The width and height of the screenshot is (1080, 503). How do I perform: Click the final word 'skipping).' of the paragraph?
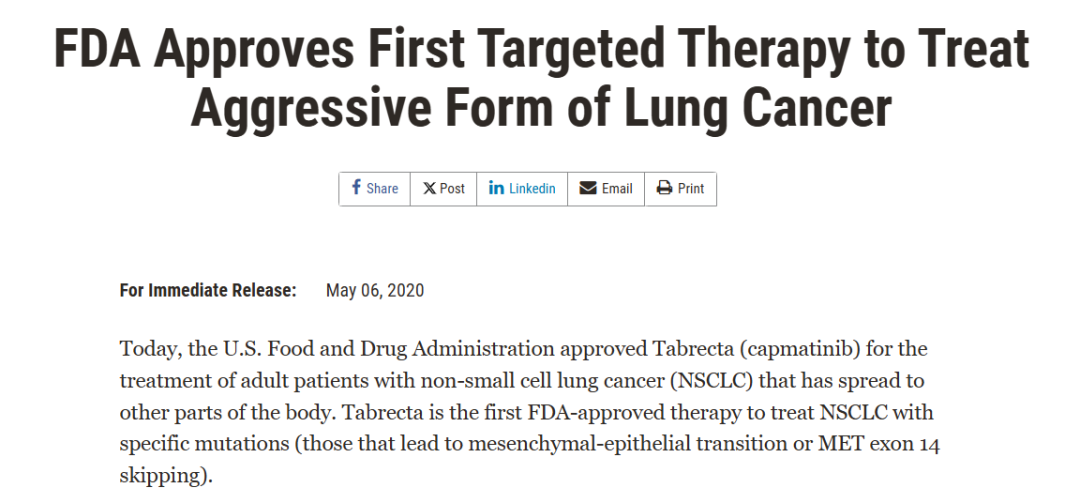pos(166,476)
